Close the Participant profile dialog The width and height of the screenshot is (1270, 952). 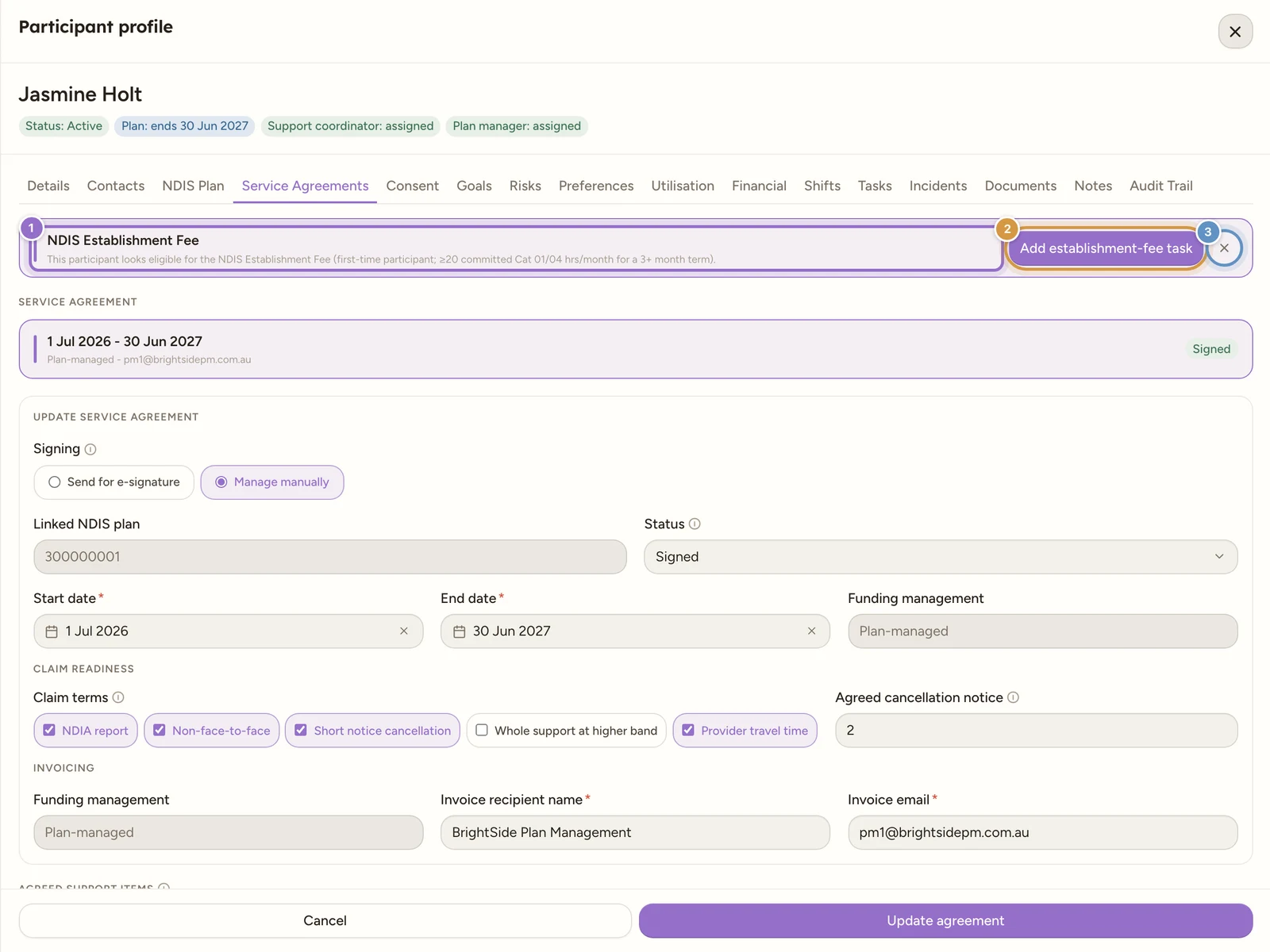coord(1235,32)
